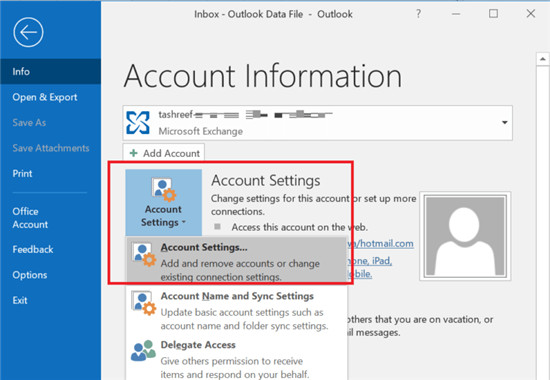
Task: Click the Microsoft Exchange account icon
Action: 138,123
